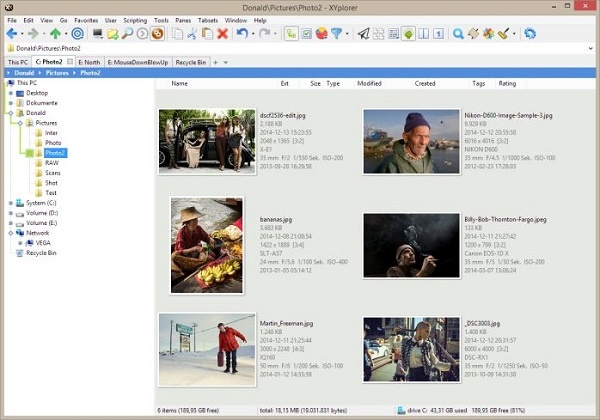Click Pictures in the breadcrumb path
The width and height of the screenshot is (600, 420).
(x=55, y=73)
